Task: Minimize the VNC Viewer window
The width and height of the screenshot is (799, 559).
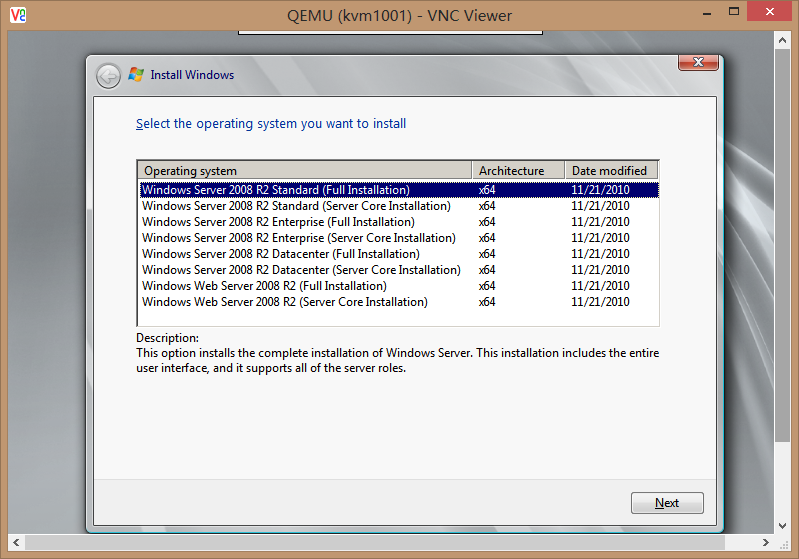Action: 706,12
